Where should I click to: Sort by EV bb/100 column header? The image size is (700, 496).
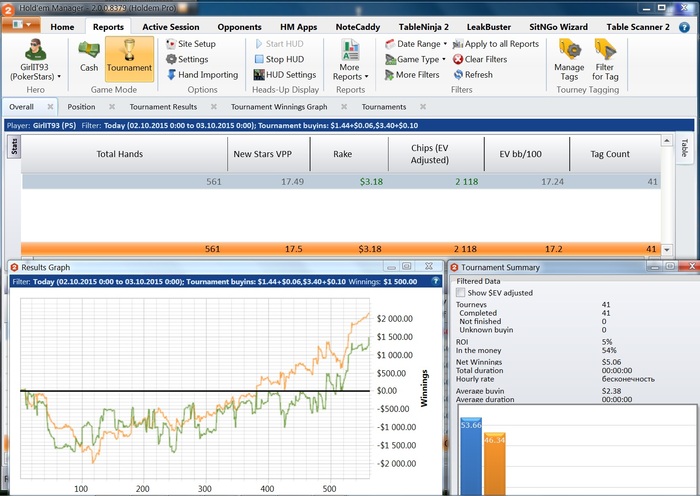click(527, 154)
